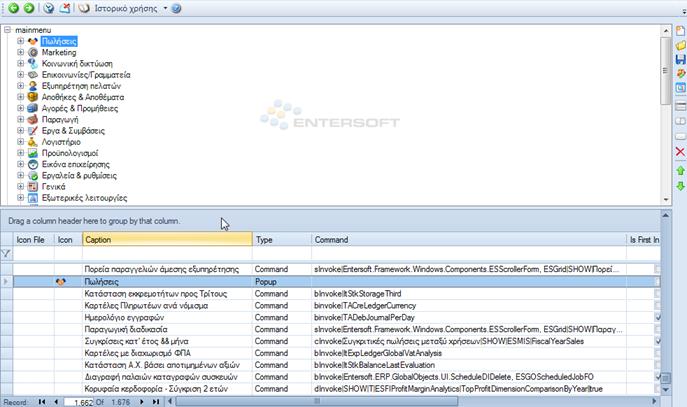Sort by the Icon File column header
687x407 pixels.
[x=33, y=239]
